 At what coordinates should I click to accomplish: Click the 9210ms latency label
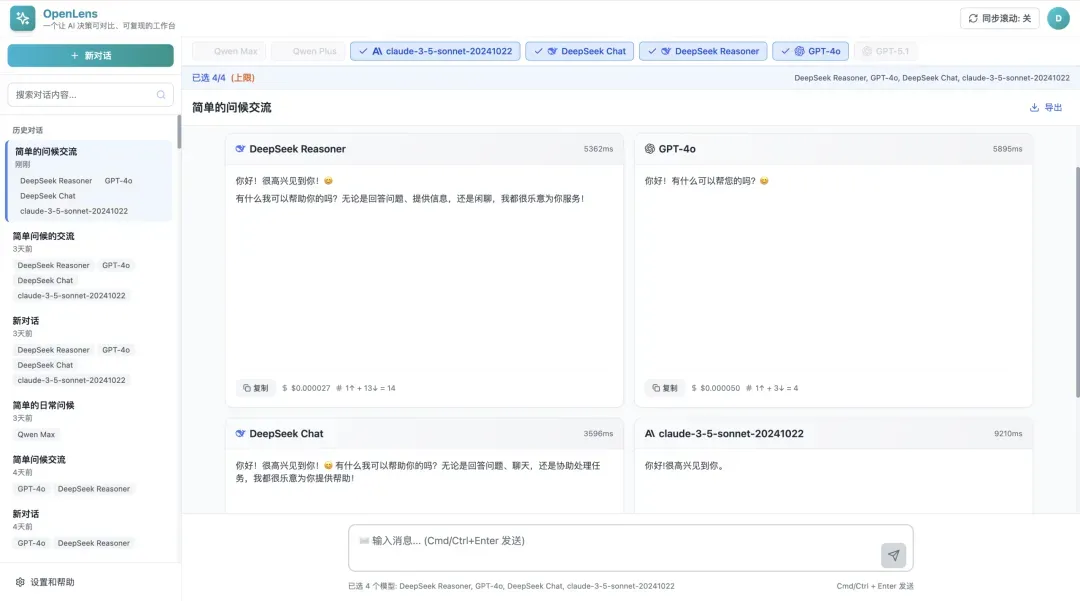click(1008, 434)
